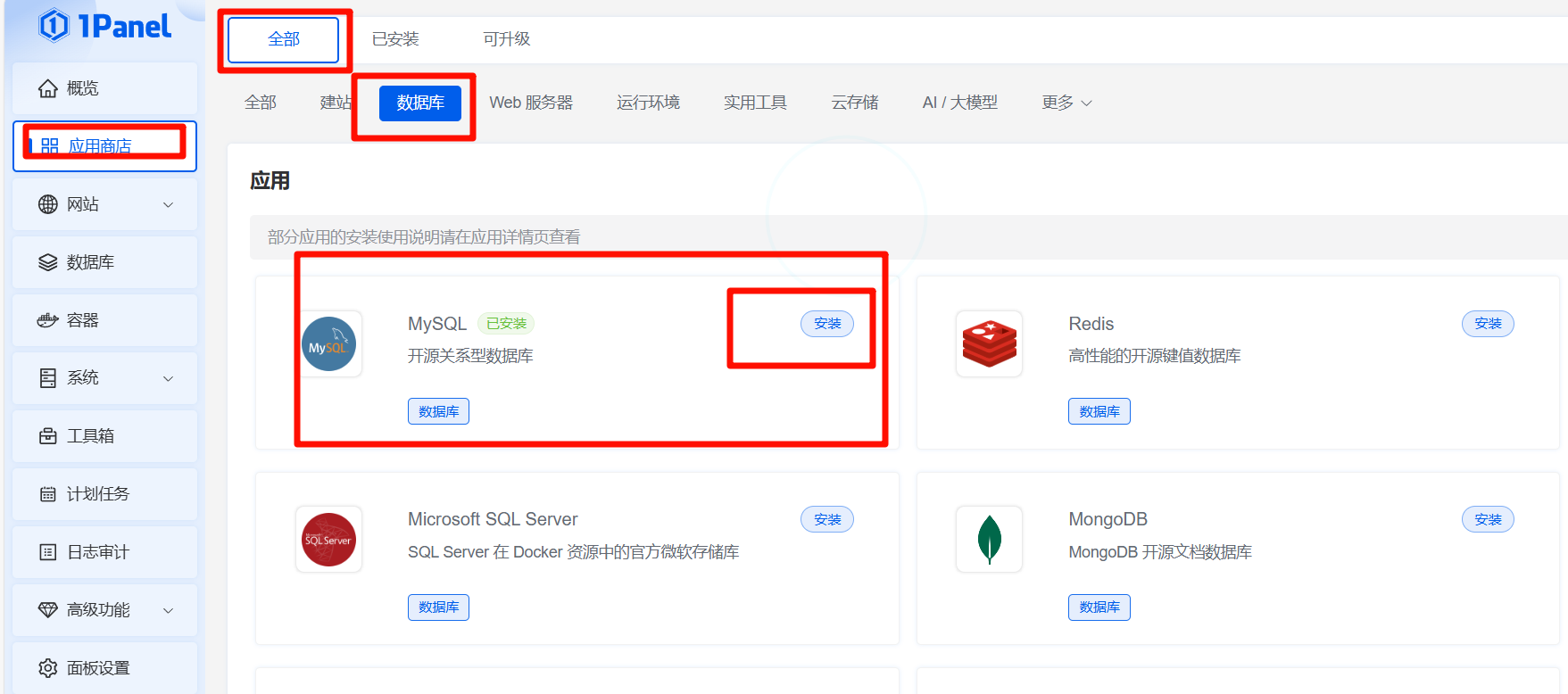Open the 更多 categories dropdown
Viewport: 1568px width, 694px height.
pyautogui.click(x=1066, y=103)
